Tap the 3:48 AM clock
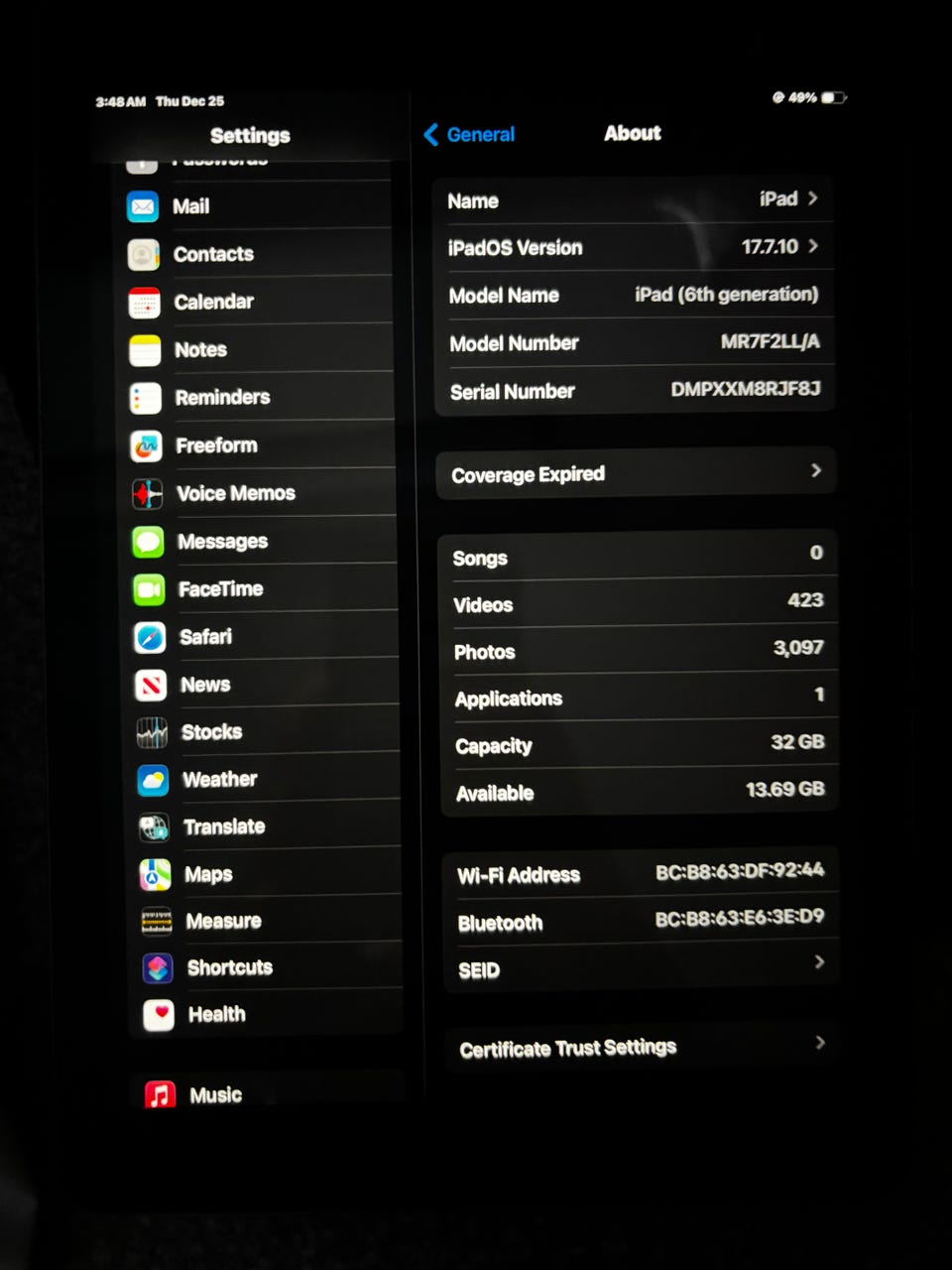The image size is (952, 1270). click(x=121, y=101)
